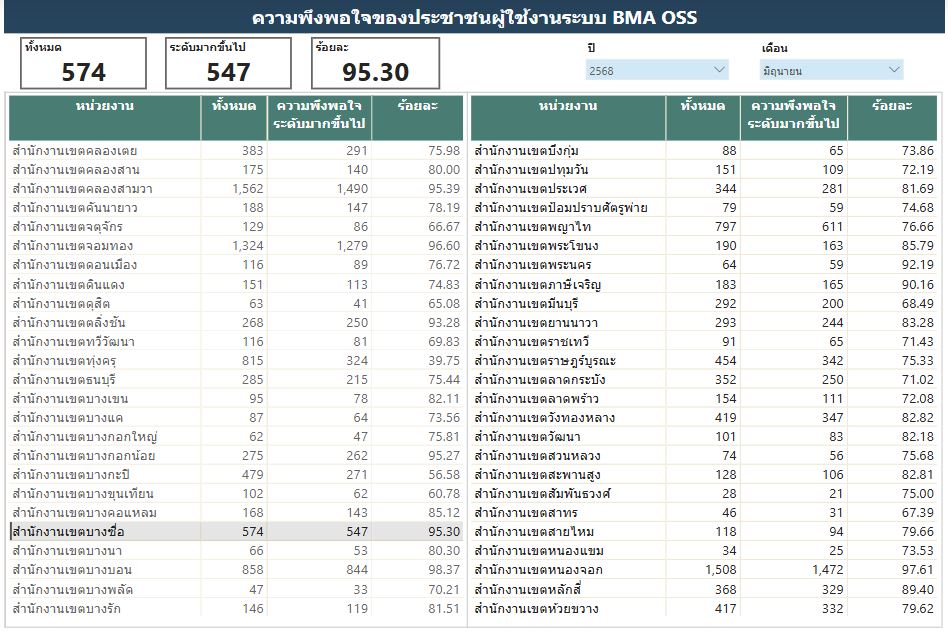Select row สำนักงานเขตบางขุนเทียน
Image resolution: width=948 pixels, height=632 pixels.
236,494
